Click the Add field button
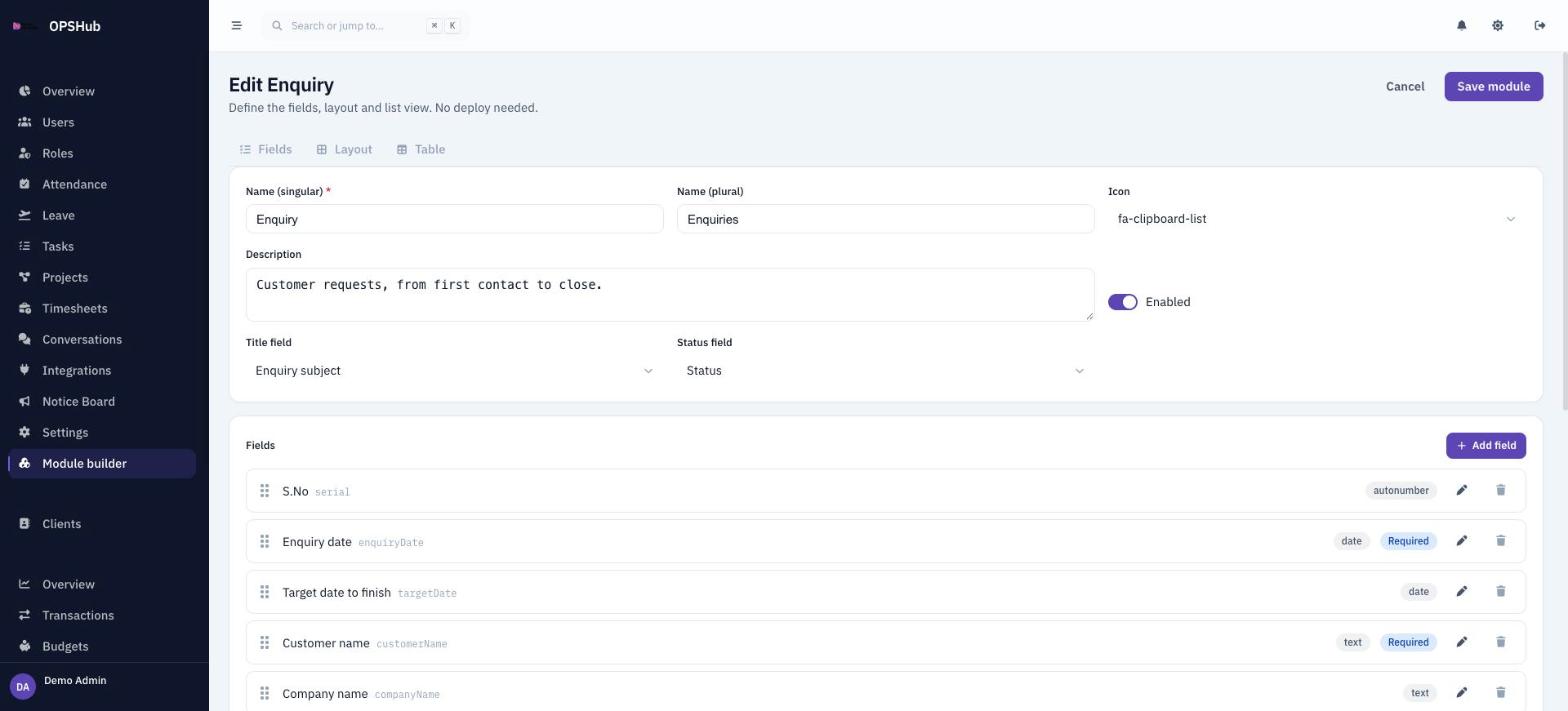Viewport: 1568px width, 711px height. pos(1485,445)
